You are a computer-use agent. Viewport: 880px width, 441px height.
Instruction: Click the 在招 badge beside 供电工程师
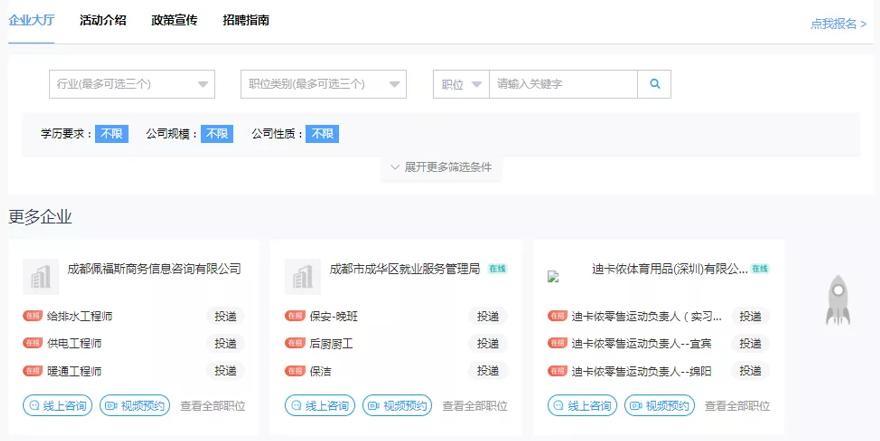33,343
